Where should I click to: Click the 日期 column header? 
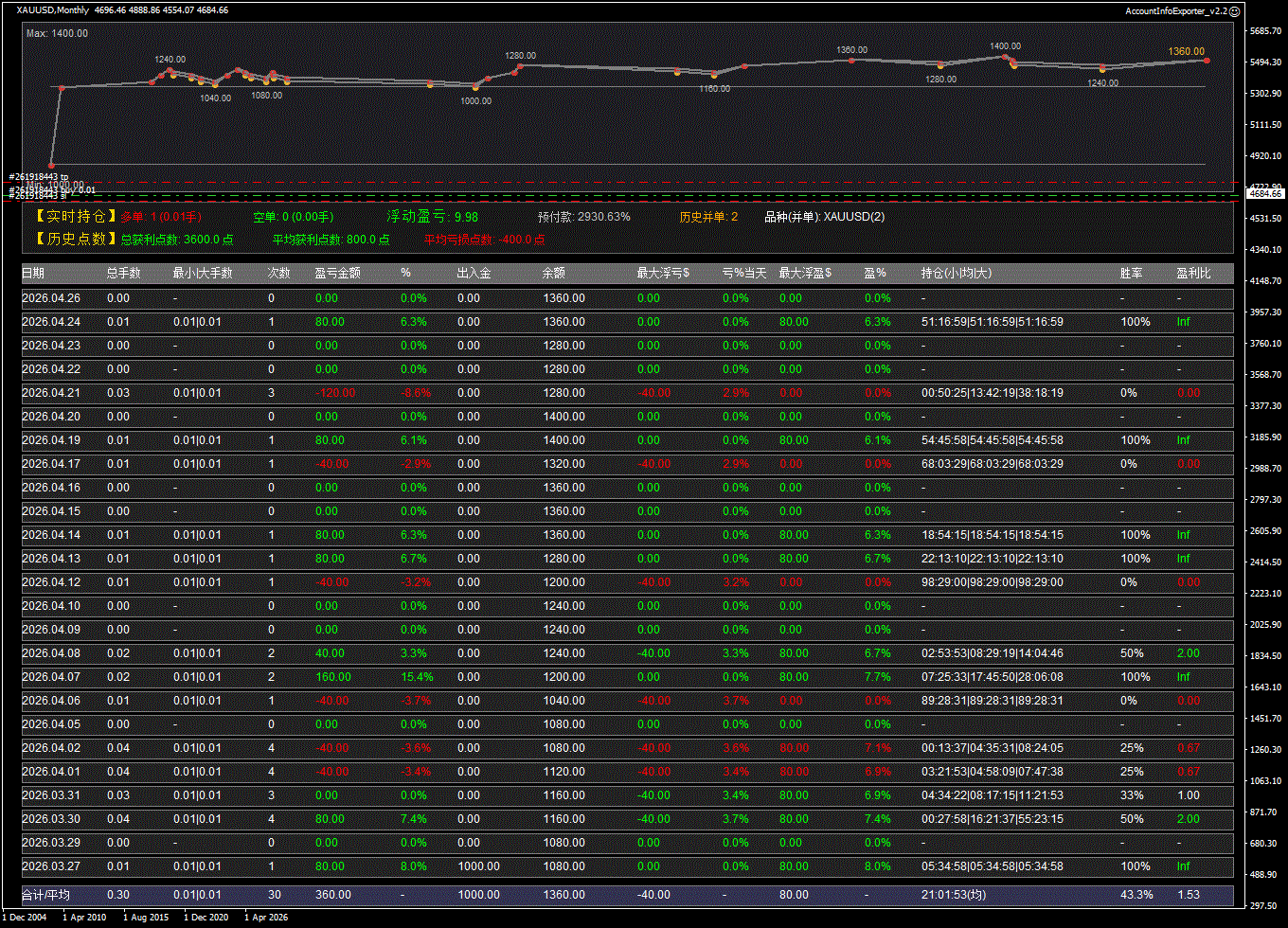click(x=33, y=274)
